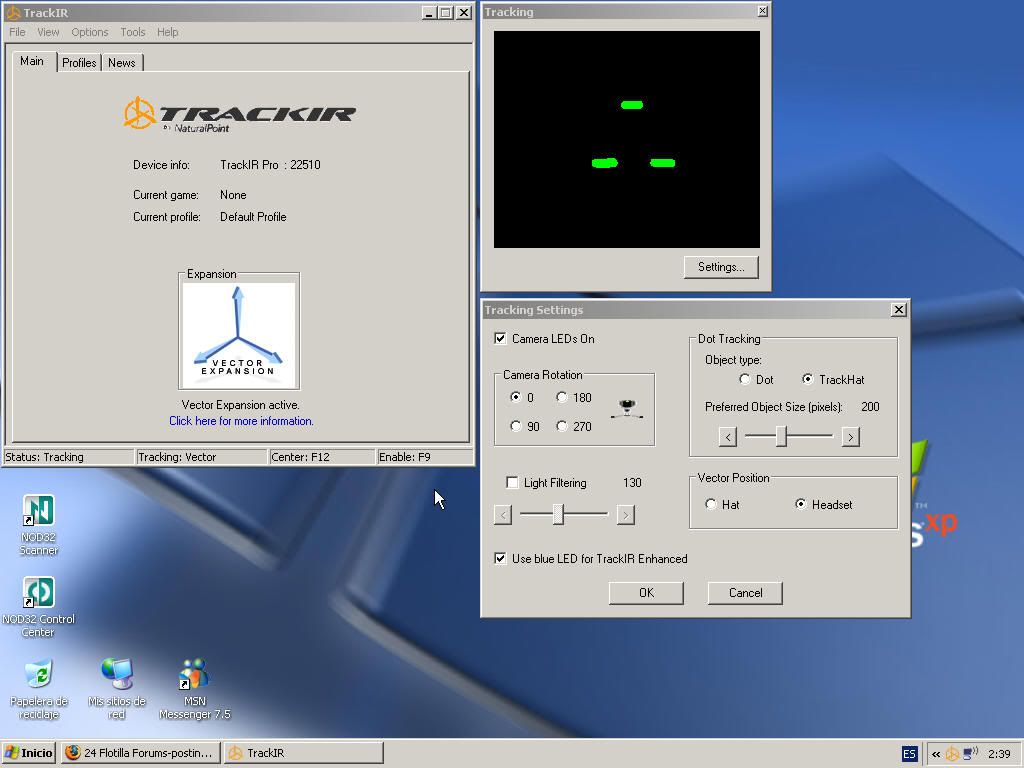This screenshot has width=1024, height=768.
Task: Click the Preferred Object Size slider thumb
Action: tap(781, 436)
